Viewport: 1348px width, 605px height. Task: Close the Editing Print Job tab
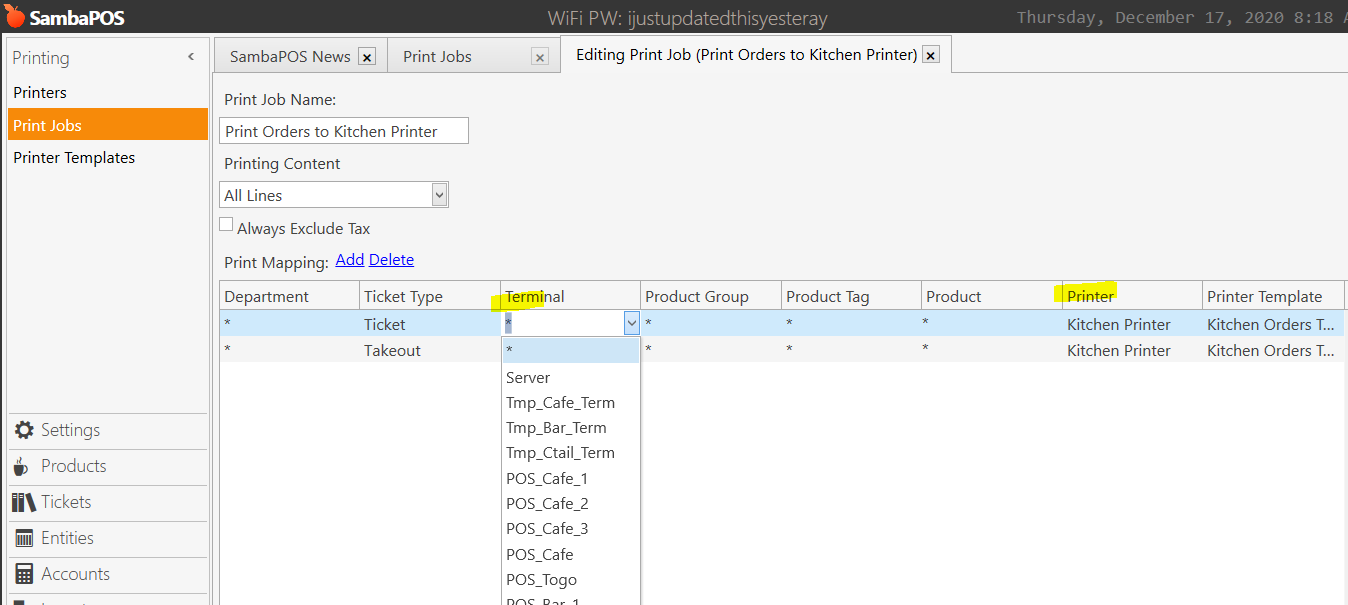click(x=931, y=56)
